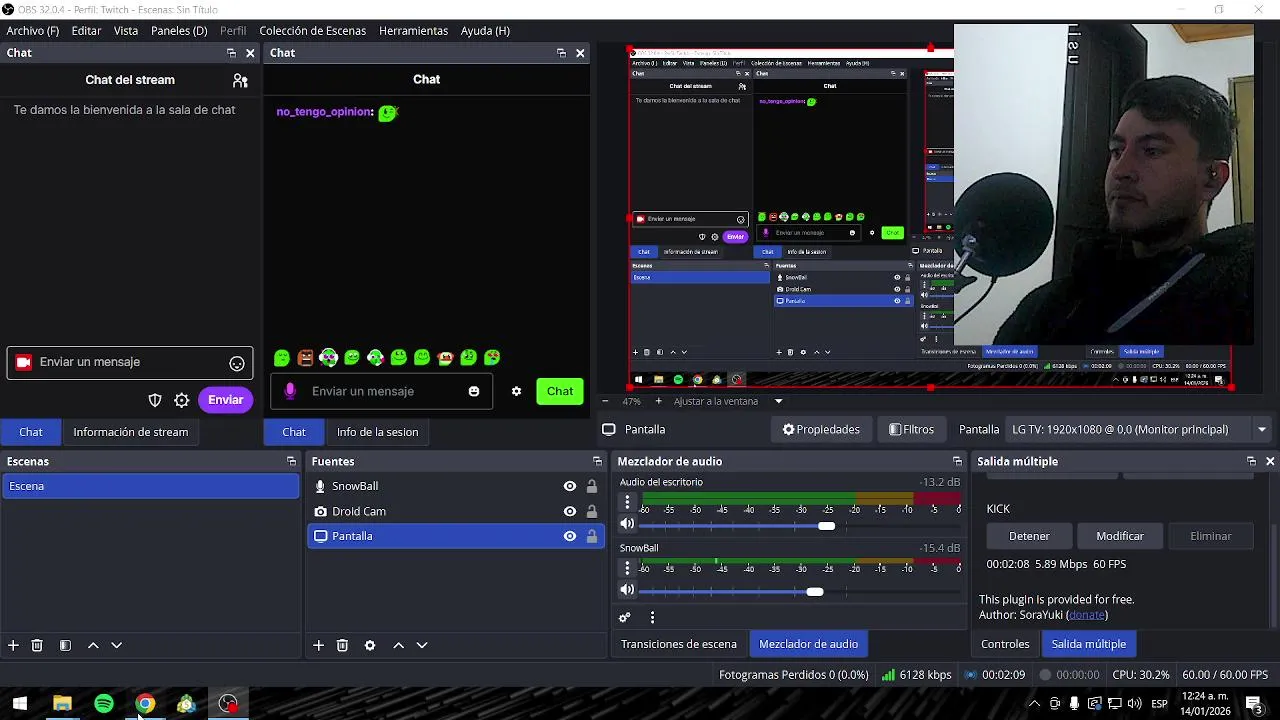Mute SnowBall audio speaker
Viewport: 1280px width, 720px height.
coord(627,590)
